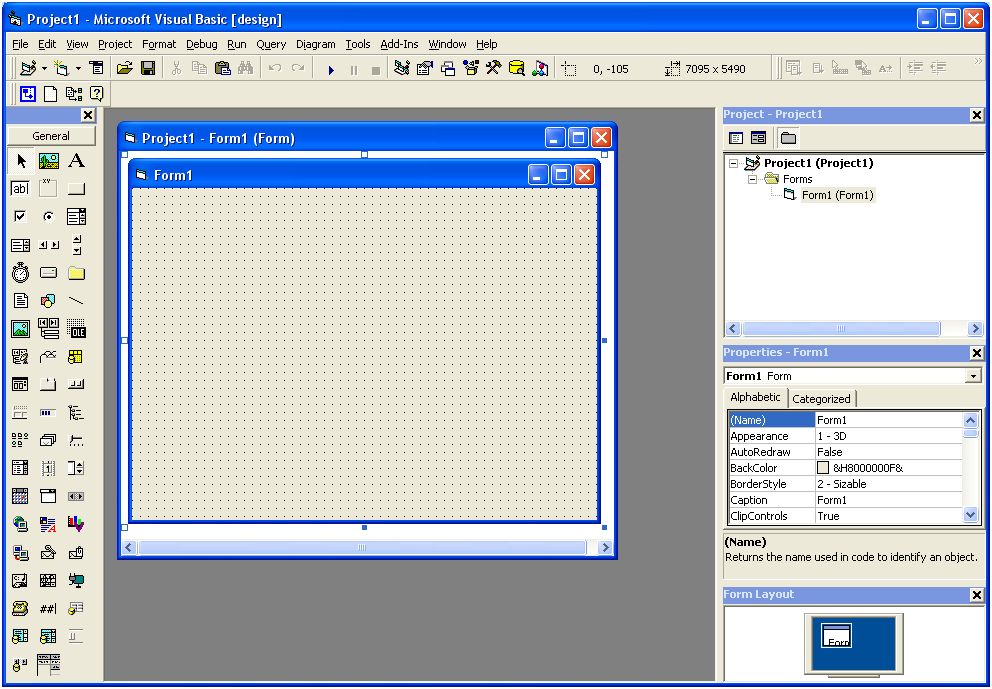
Task: Collapse the Forms folder node
Action: click(x=752, y=179)
